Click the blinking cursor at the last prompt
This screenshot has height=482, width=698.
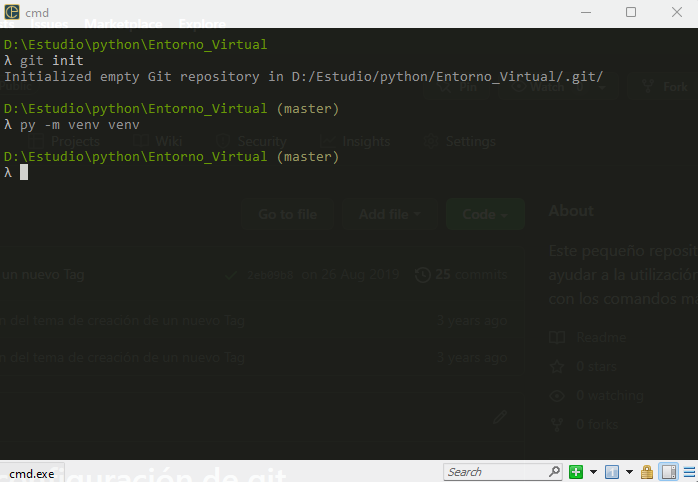[x=24, y=172]
